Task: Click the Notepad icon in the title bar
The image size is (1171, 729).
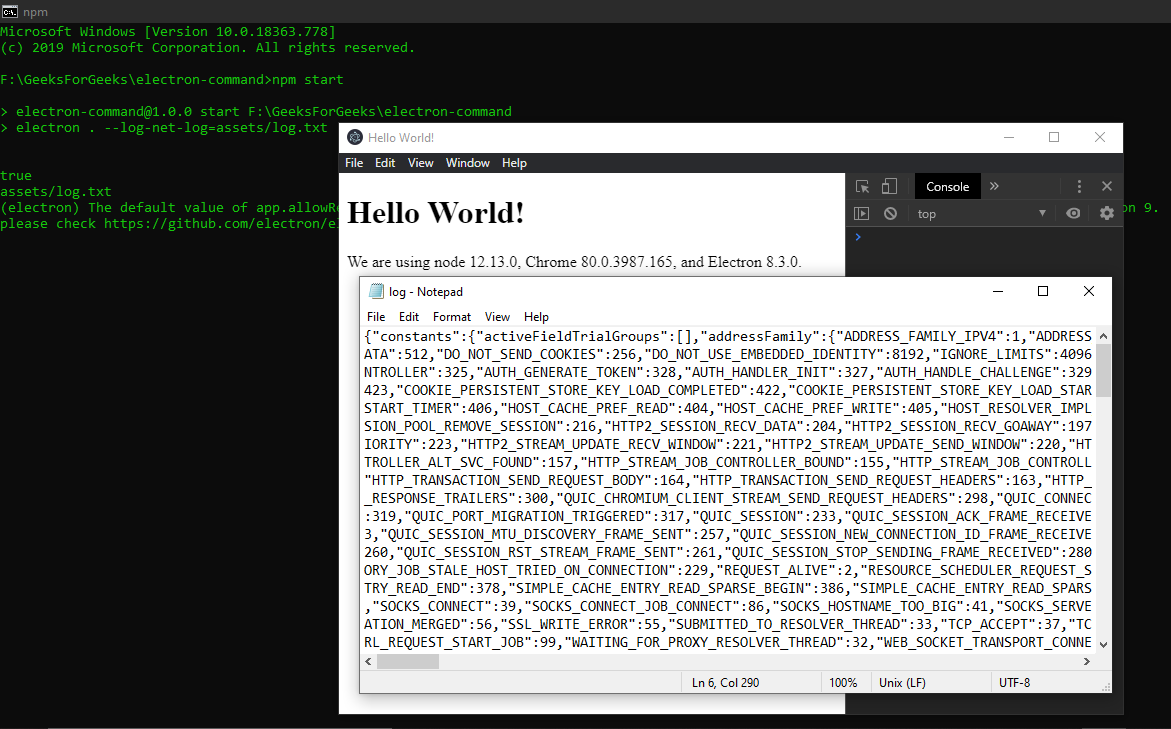Action: [x=376, y=291]
